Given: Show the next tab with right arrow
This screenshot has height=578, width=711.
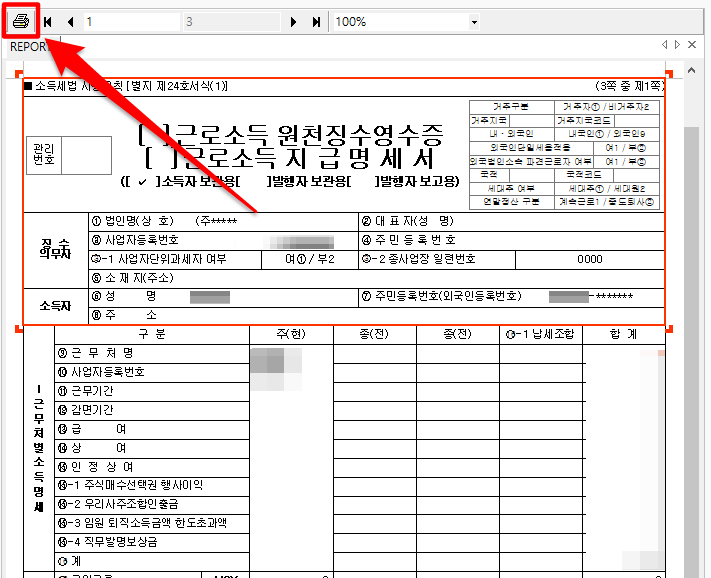Looking at the screenshot, I should pyautogui.click(x=677, y=44).
